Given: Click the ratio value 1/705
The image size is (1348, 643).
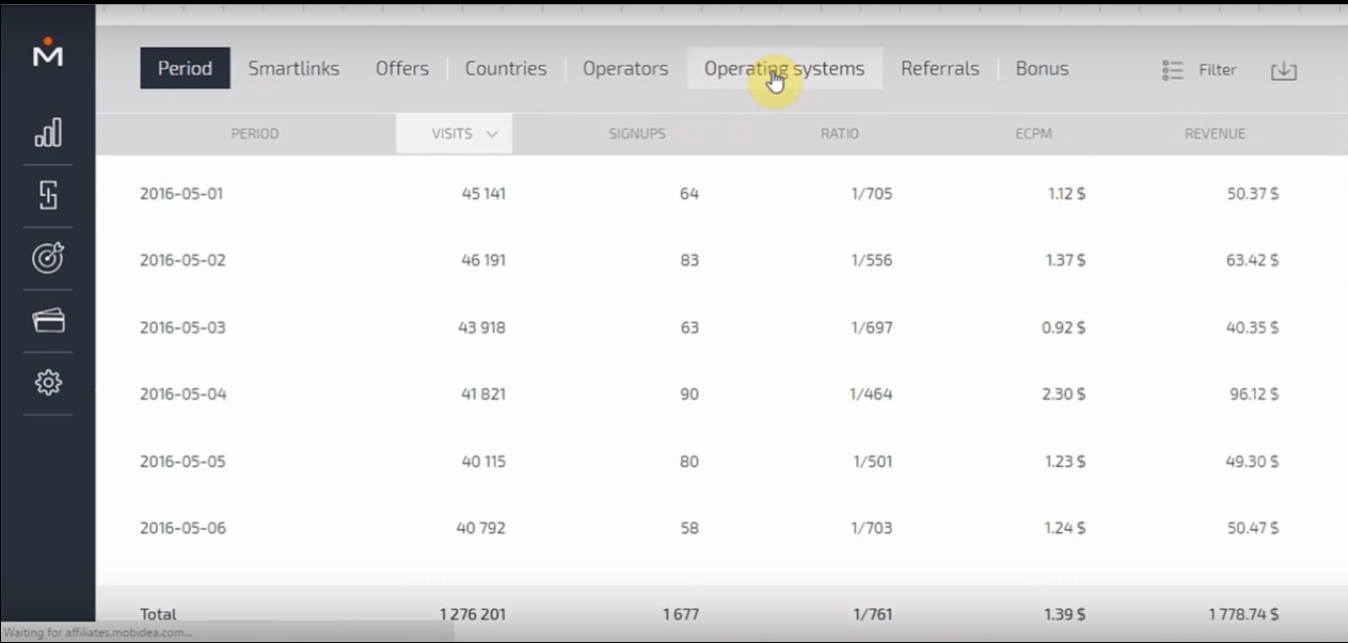Looking at the screenshot, I should pyautogui.click(x=872, y=194).
